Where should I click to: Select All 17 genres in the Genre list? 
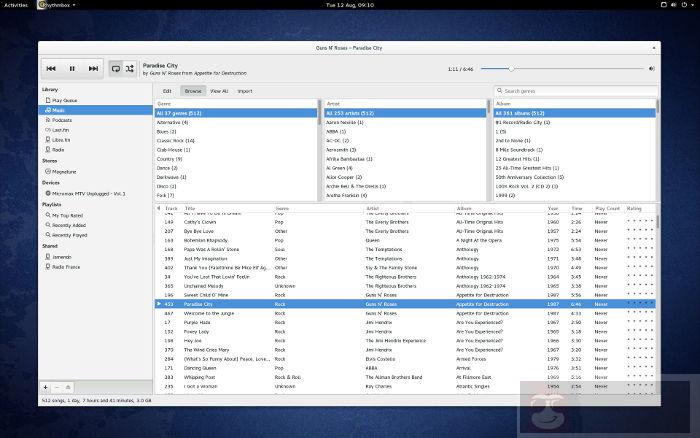click(236, 113)
